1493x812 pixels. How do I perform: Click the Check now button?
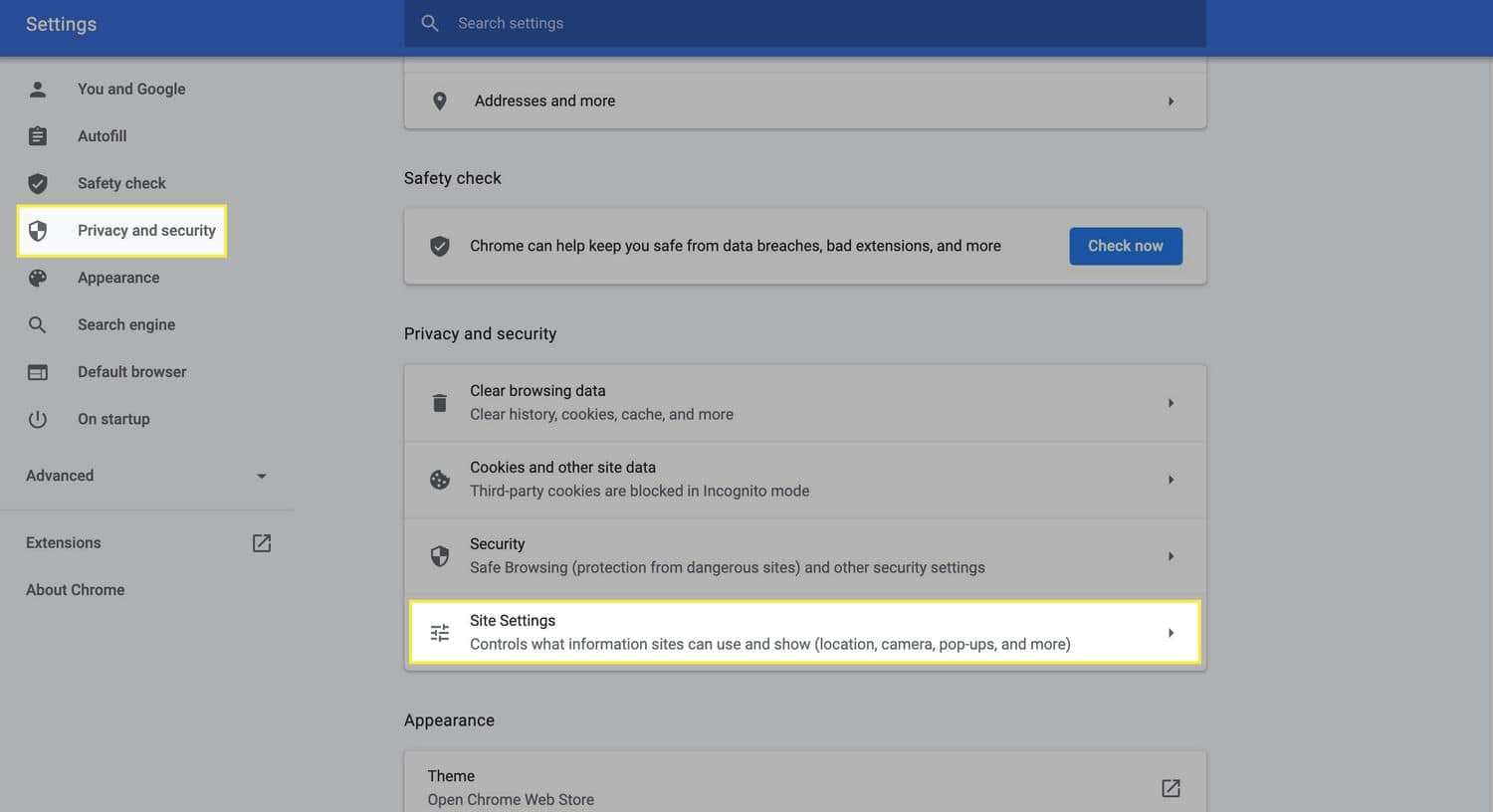click(1126, 246)
